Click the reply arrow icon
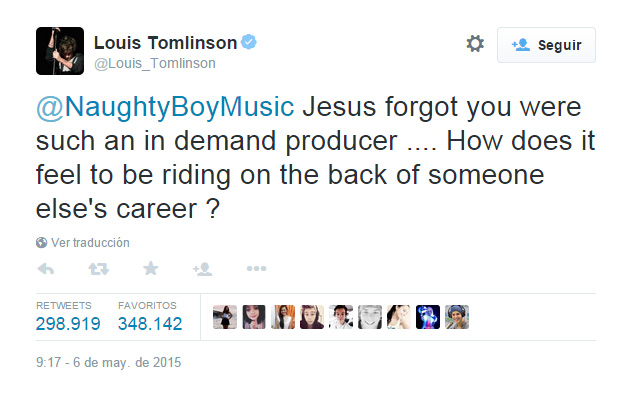This screenshot has height=398, width=624. point(45,269)
